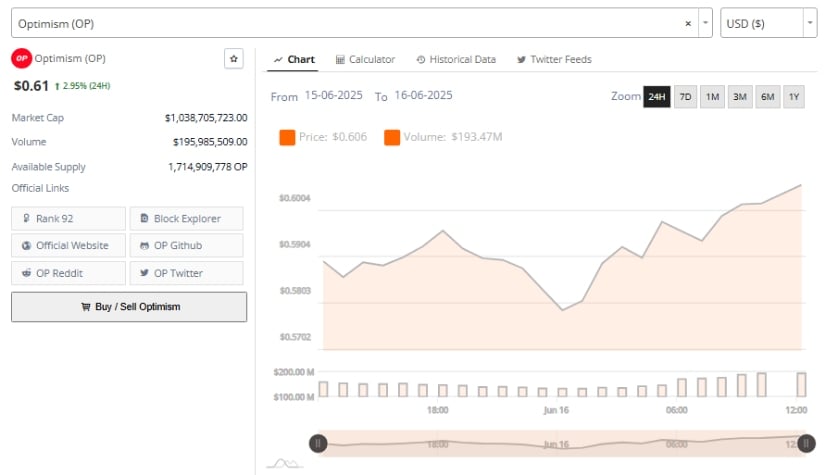Clear the Optimism selection with the X
Screen dimensions: 825x475
(688, 24)
